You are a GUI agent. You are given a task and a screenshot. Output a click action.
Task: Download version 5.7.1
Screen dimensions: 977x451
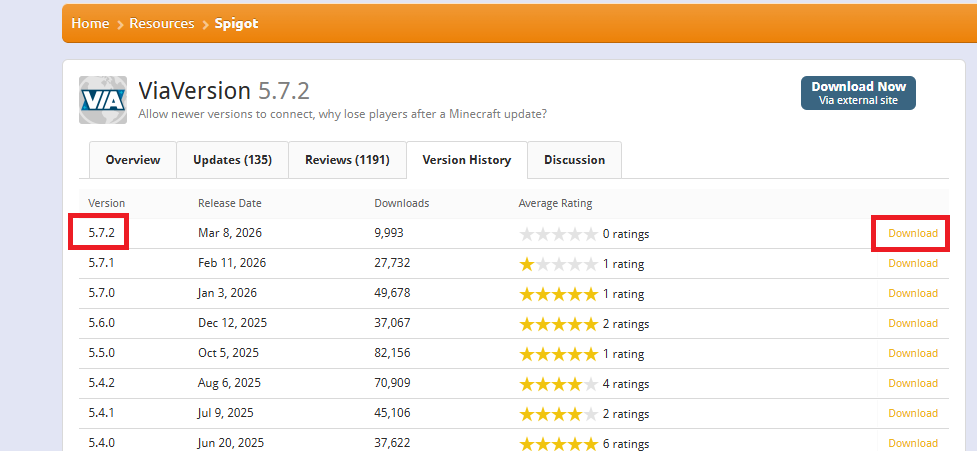pyautogui.click(x=912, y=264)
